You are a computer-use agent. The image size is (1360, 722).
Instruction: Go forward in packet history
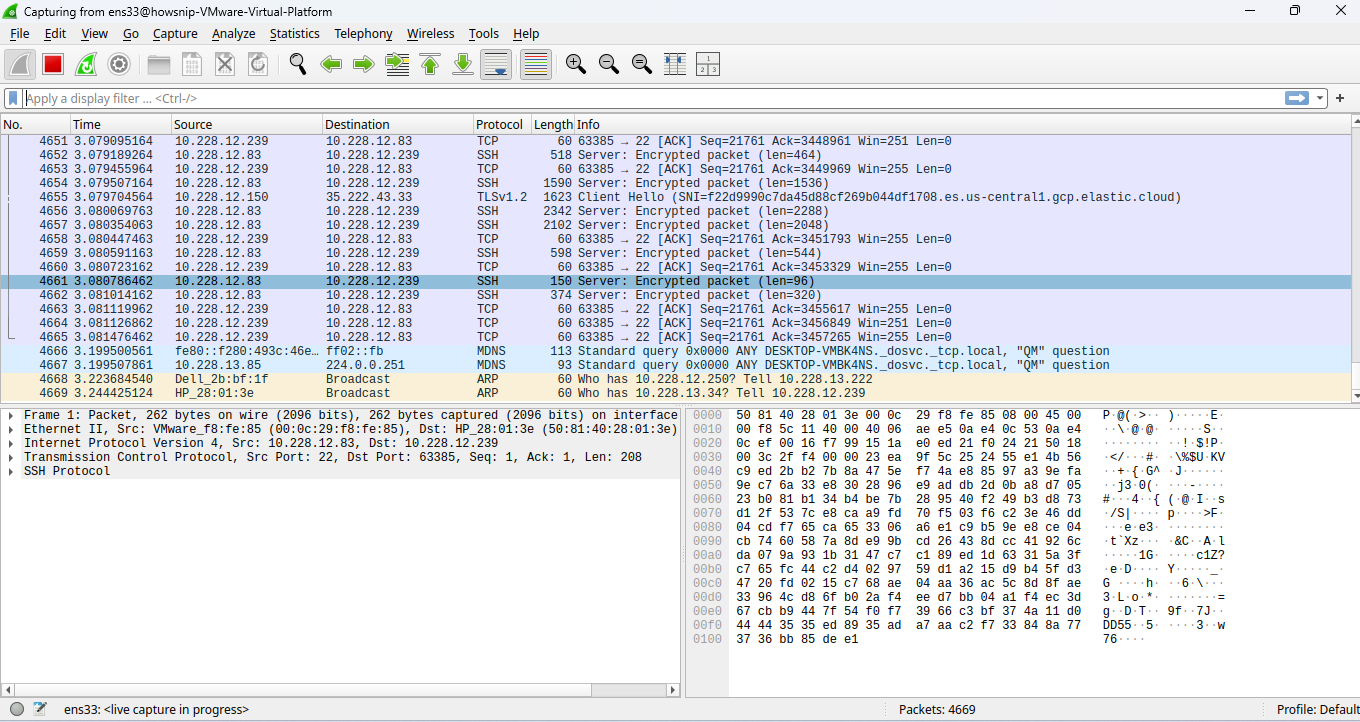[x=364, y=65]
